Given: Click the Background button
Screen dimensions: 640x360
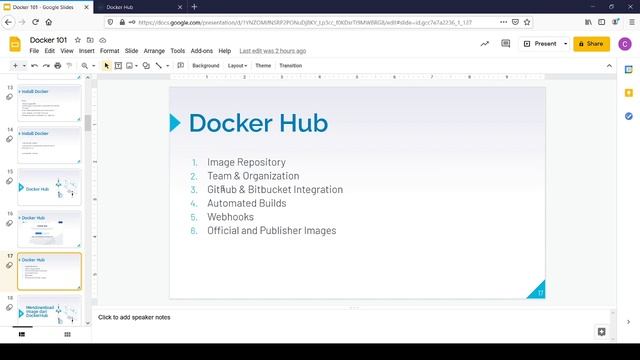Looking at the screenshot, I should tap(206, 66).
